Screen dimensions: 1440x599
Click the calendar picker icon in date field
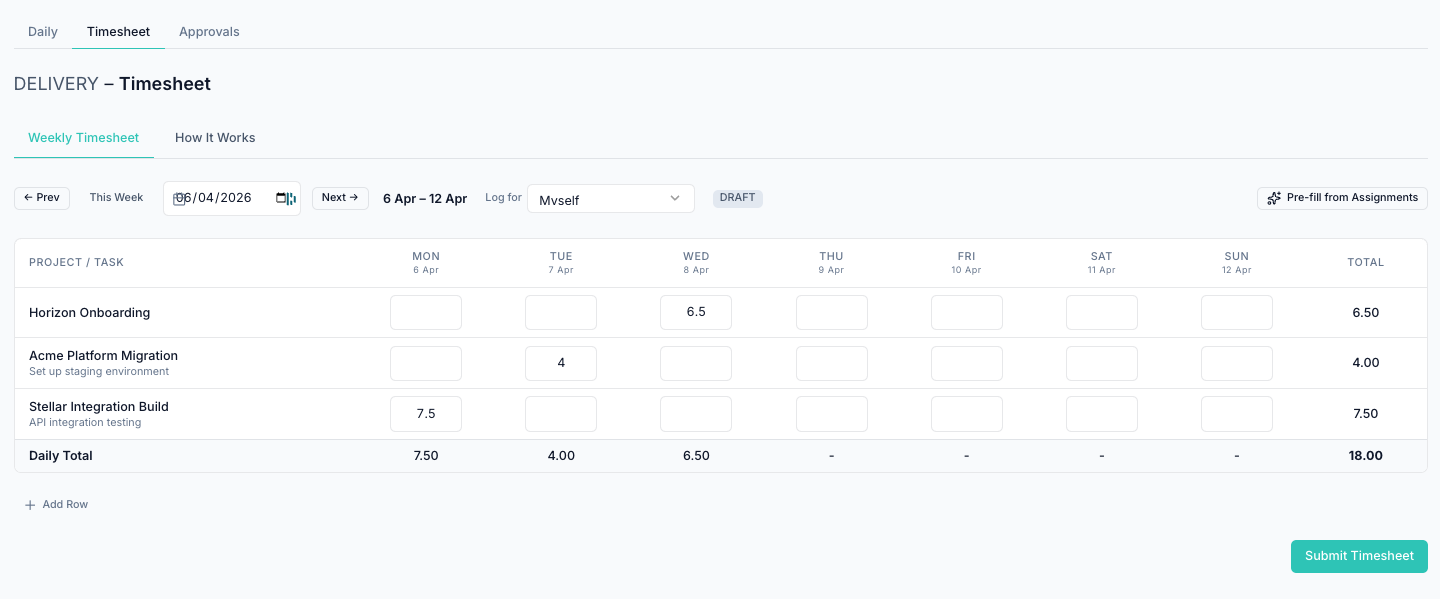tap(281, 198)
